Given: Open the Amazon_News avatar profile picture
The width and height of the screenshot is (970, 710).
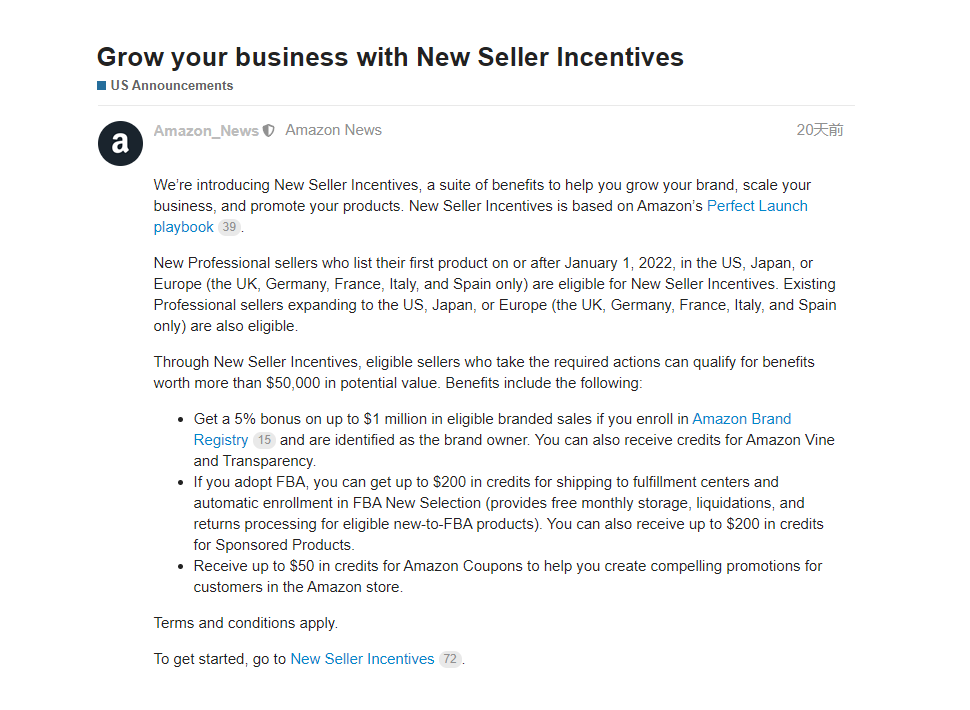Looking at the screenshot, I should click(x=121, y=143).
